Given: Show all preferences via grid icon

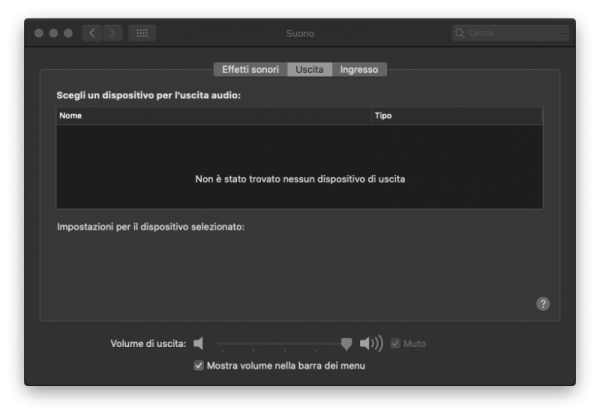Looking at the screenshot, I should click(x=142, y=33).
